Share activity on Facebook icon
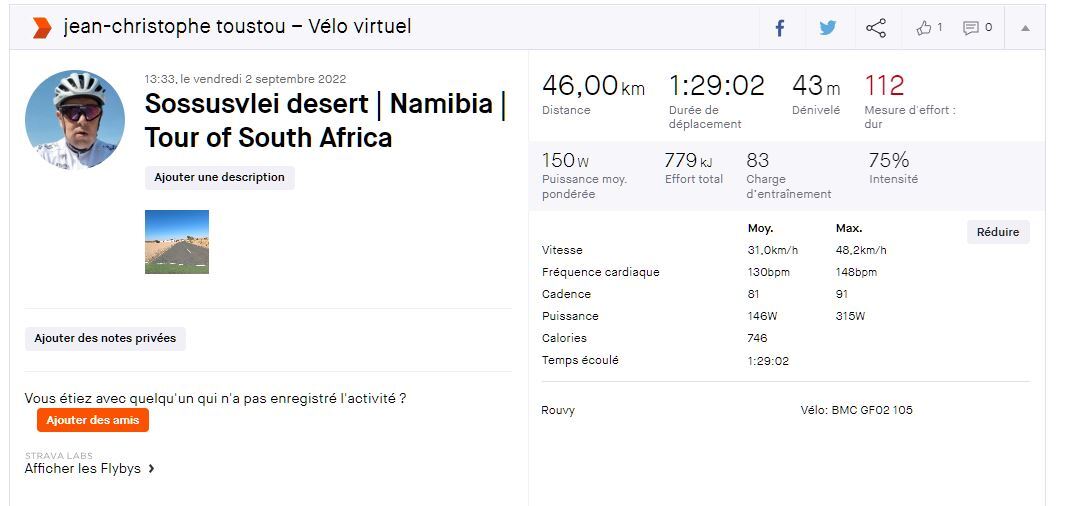The height and width of the screenshot is (506, 1074). [780, 28]
